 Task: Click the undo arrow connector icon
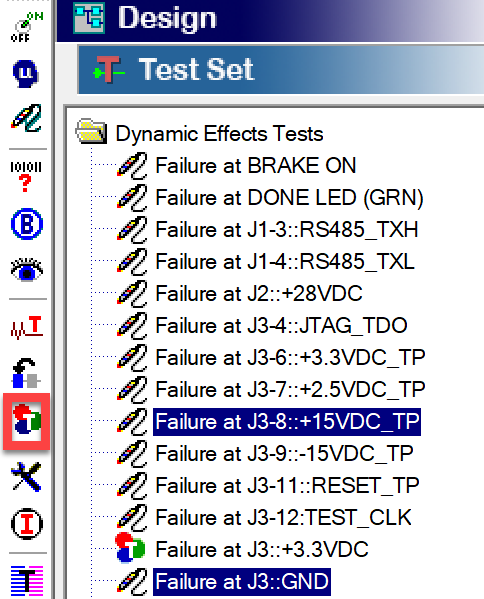26,373
